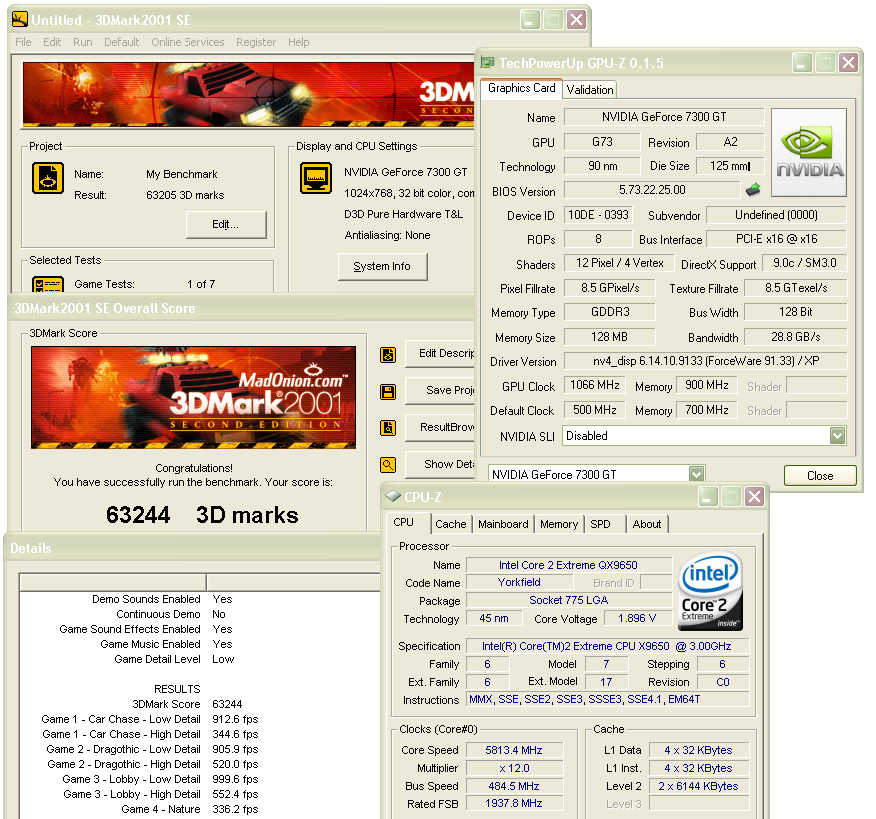This screenshot has height=819, width=876.
Task: Click the Edit... button in Project
Action: (x=226, y=225)
